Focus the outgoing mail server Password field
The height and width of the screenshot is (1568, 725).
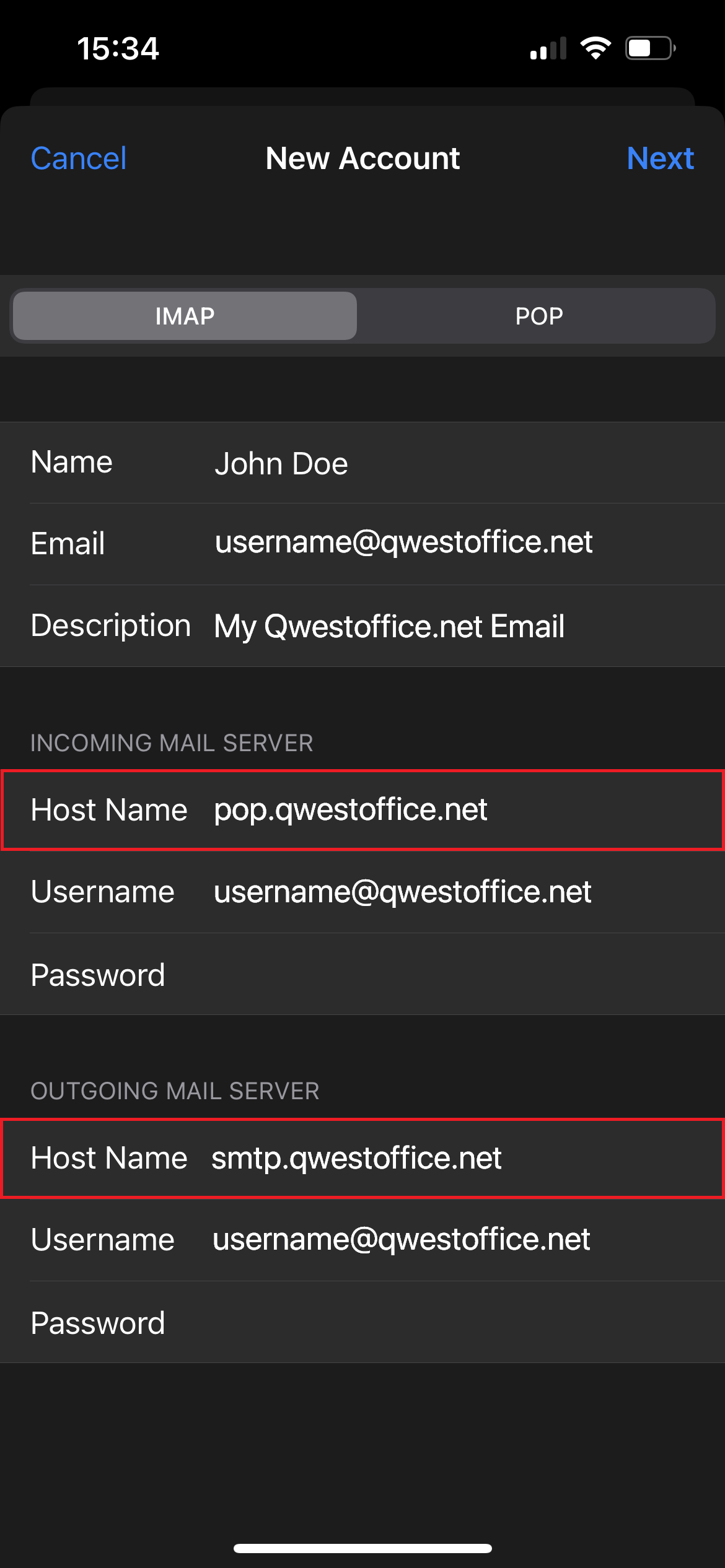pyautogui.click(x=434, y=1323)
